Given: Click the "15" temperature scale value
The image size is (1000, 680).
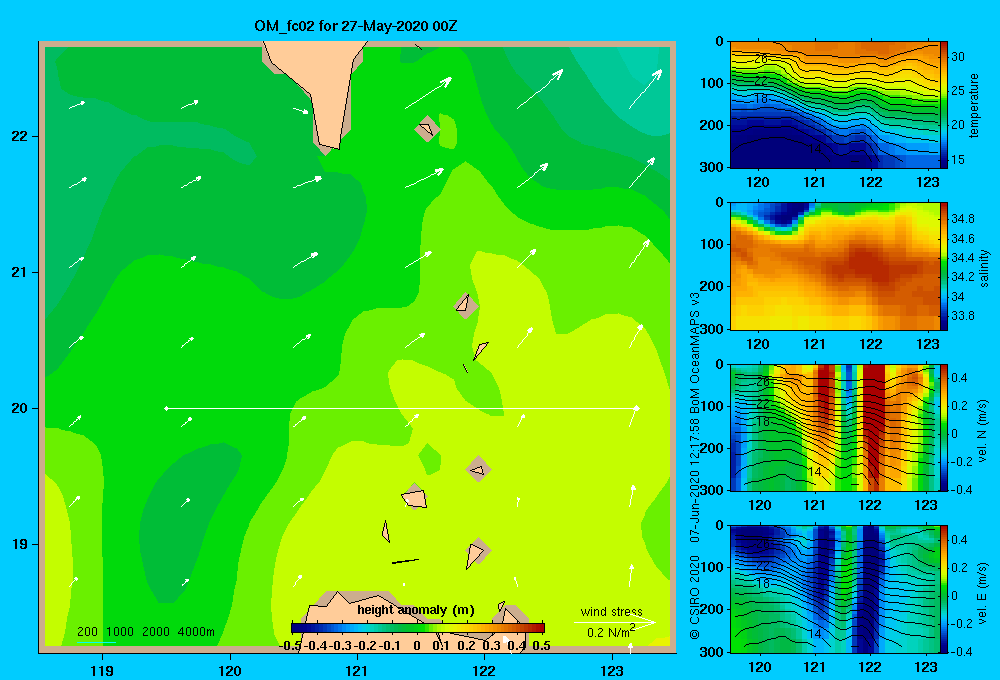Looking at the screenshot, I should (958, 159).
